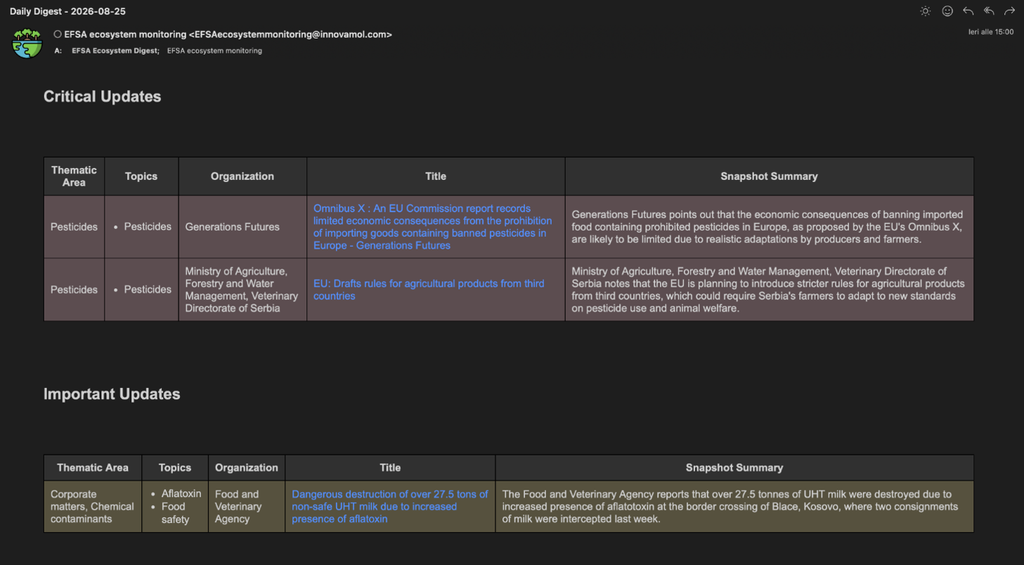The height and width of the screenshot is (565, 1024).
Task: Click the Food safety topic bullet
Action: pos(176,513)
